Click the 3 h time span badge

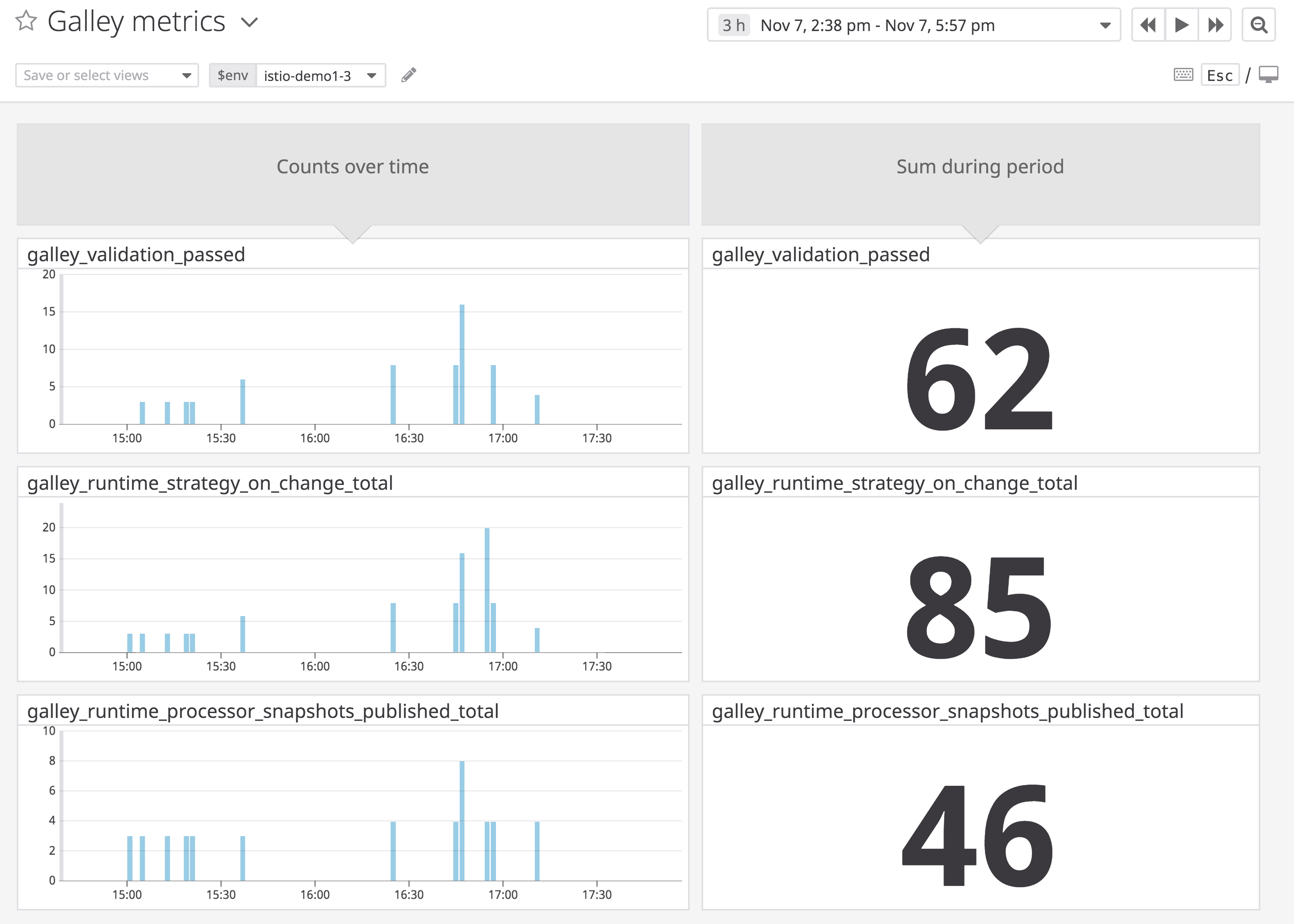click(733, 25)
